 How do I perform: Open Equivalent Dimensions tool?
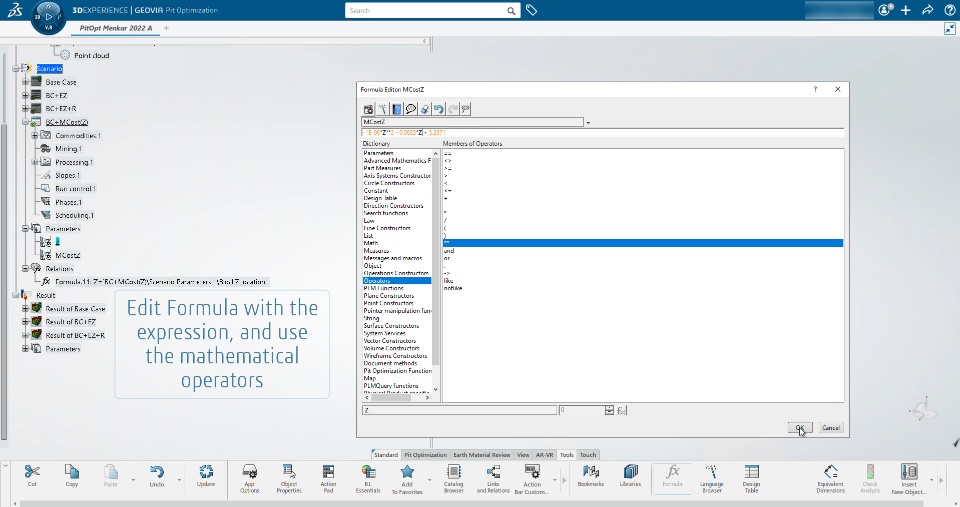pos(830,478)
